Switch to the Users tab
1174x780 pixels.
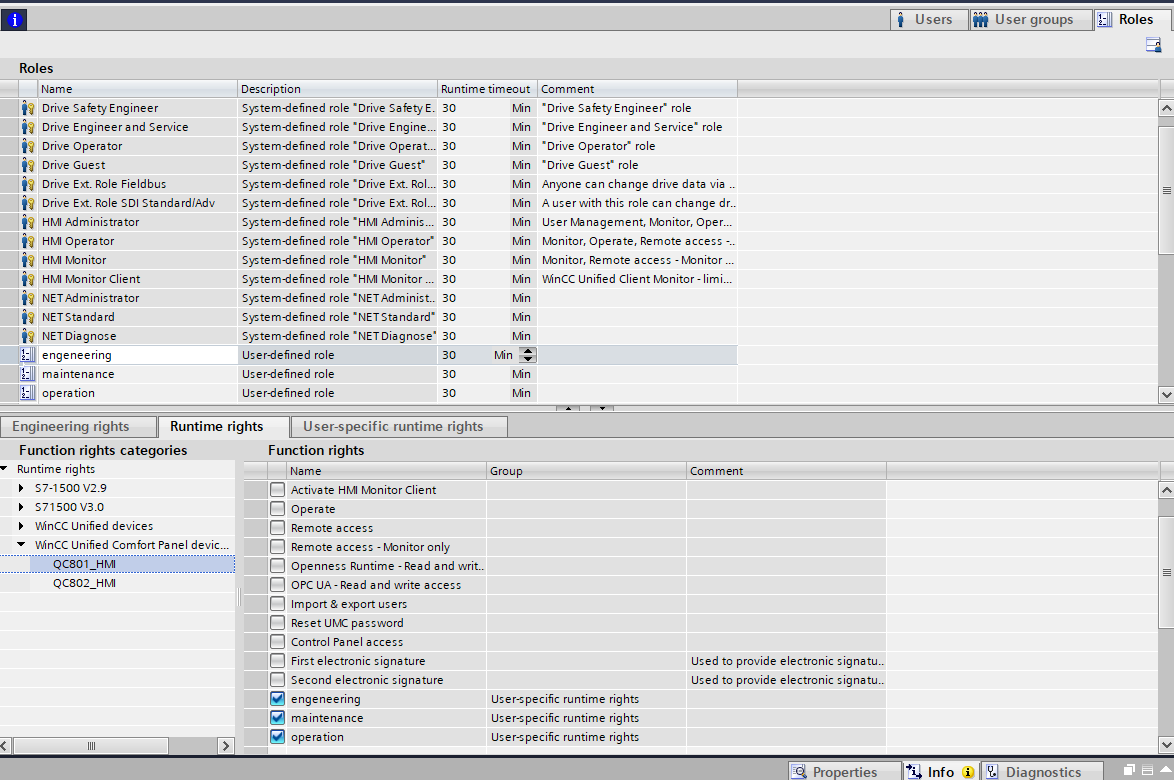(x=929, y=20)
